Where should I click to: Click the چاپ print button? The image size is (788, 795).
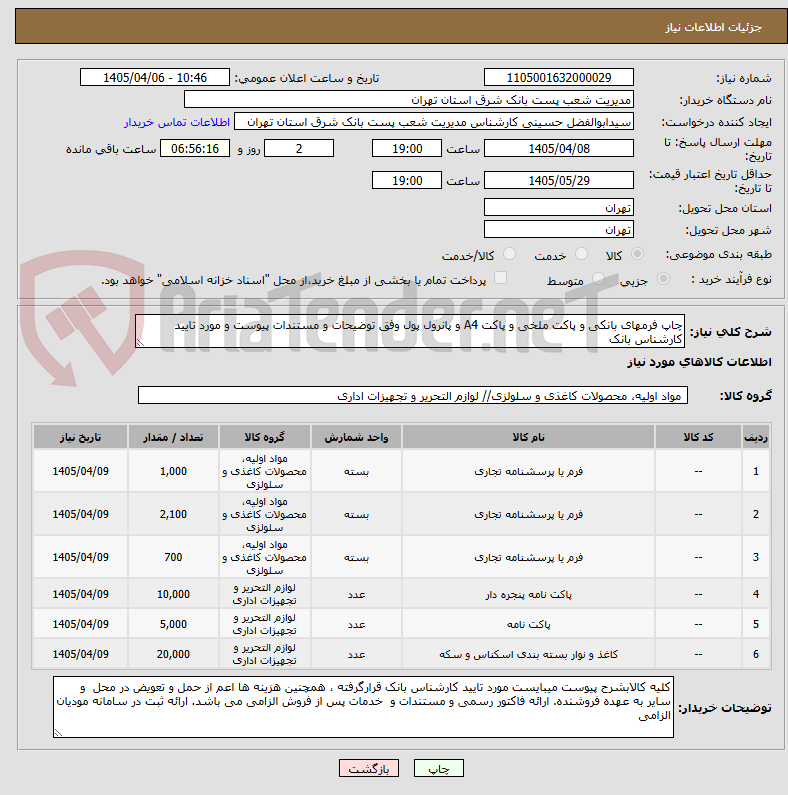tap(439, 768)
